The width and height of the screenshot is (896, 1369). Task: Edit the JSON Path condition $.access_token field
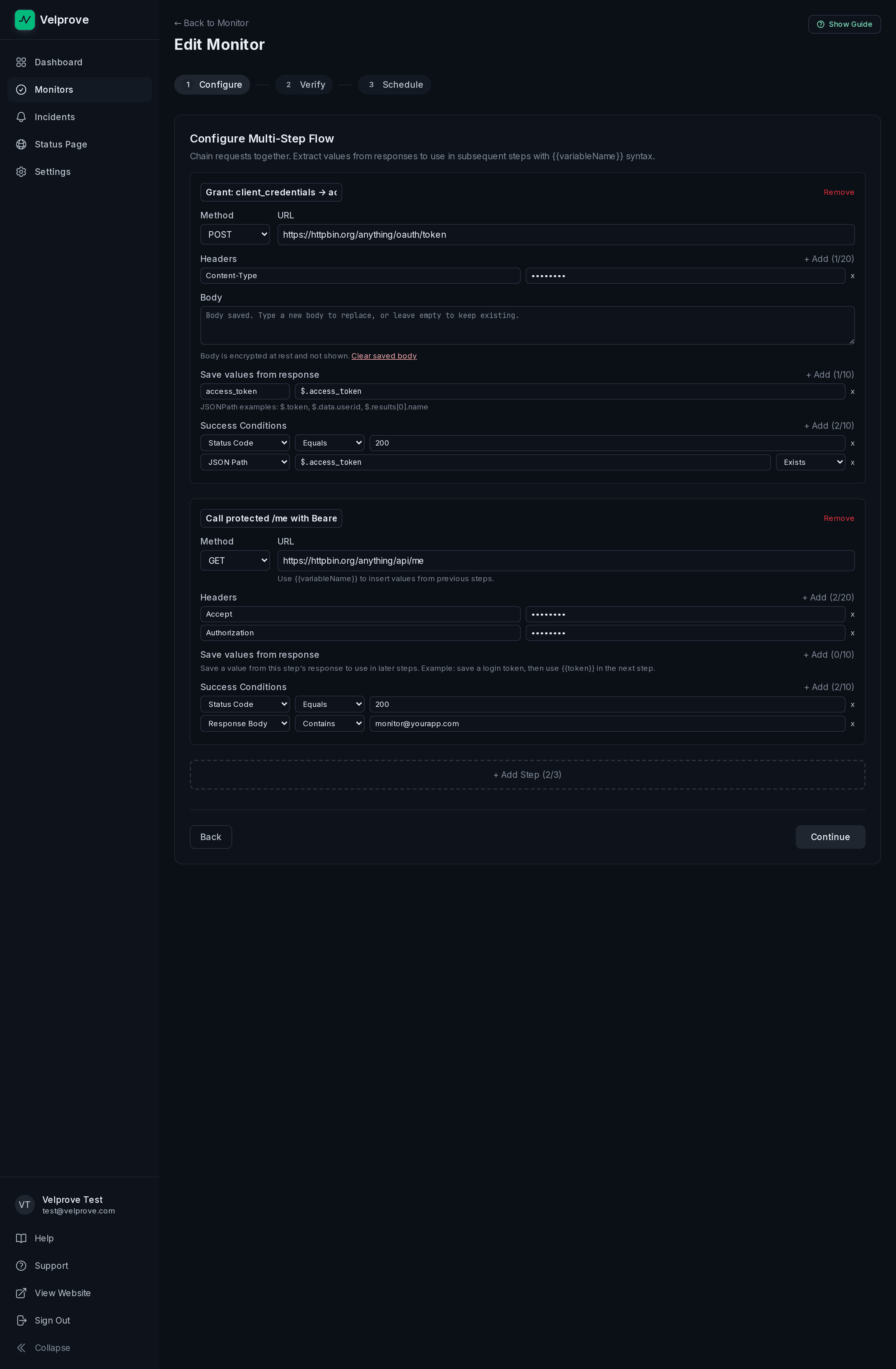(533, 462)
